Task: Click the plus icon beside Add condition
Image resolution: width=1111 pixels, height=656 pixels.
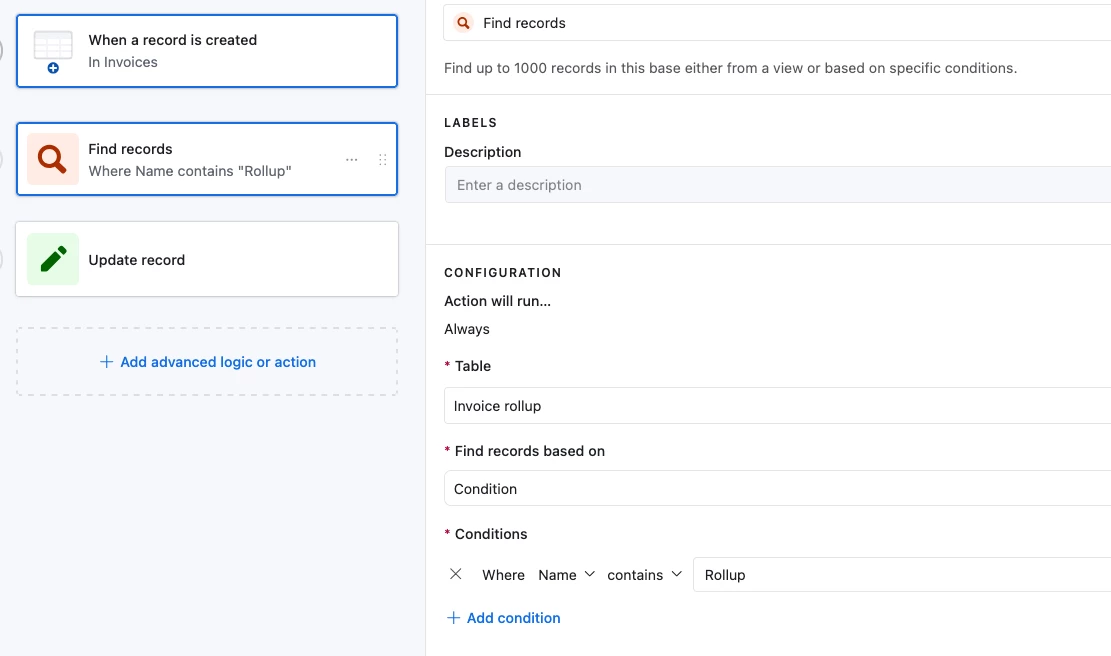Action: (x=453, y=618)
